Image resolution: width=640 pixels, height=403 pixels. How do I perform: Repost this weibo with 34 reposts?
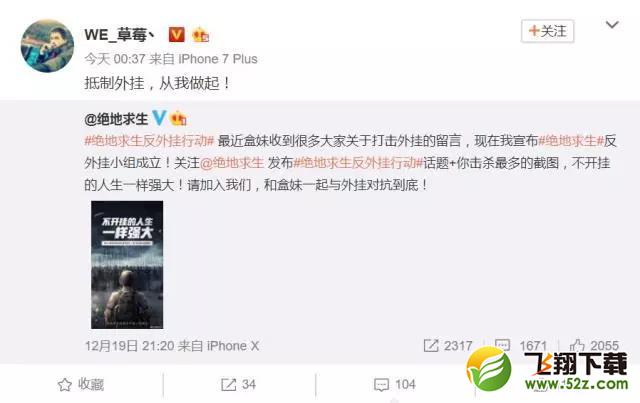tap(238, 384)
